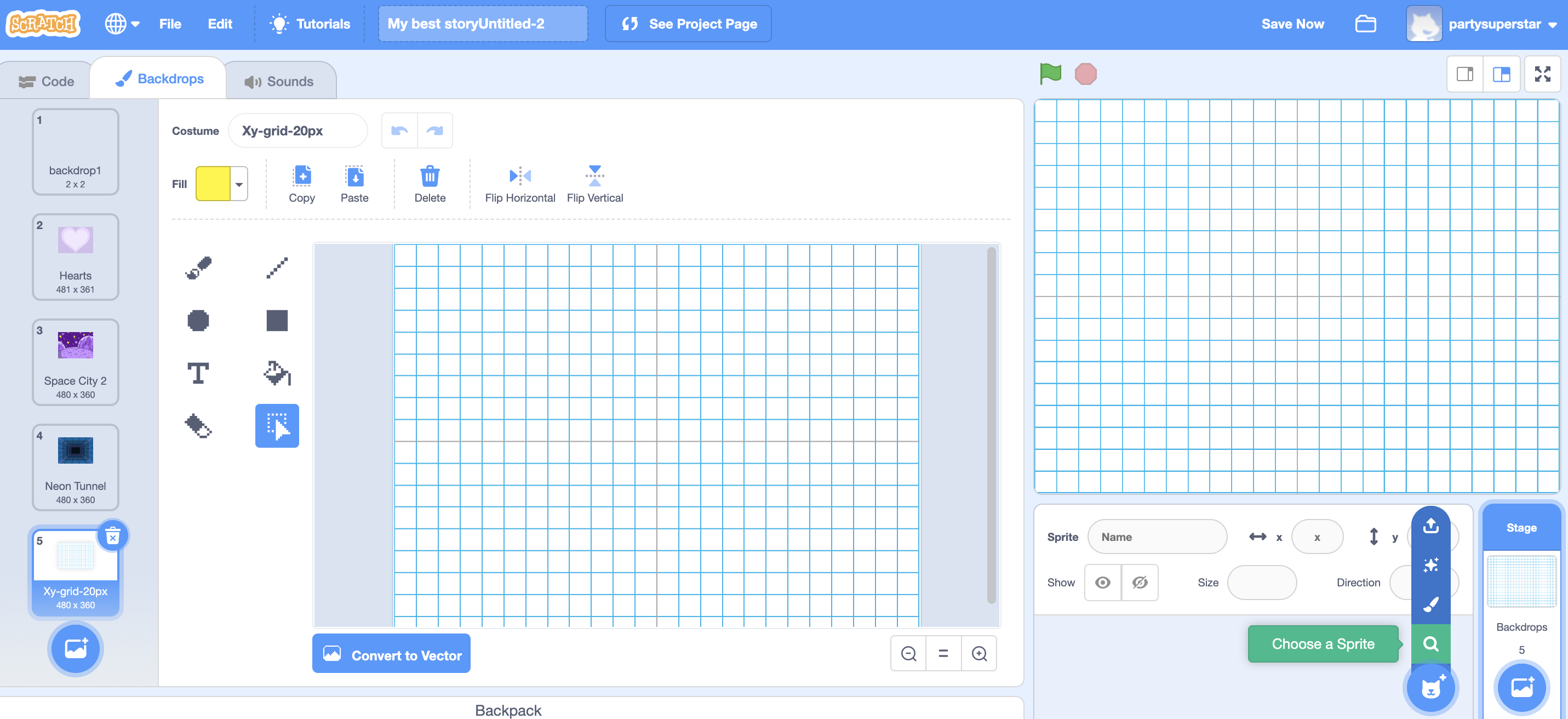
Task: Toggle sprite show with eye icon
Action: point(1102,583)
